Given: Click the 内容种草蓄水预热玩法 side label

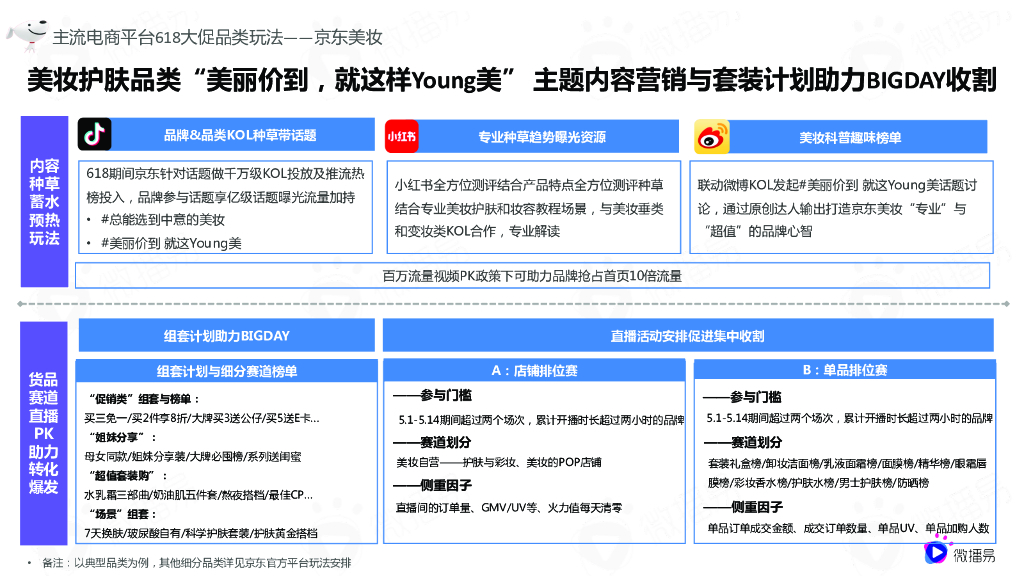Looking at the screenshot, I should pos(44,202).
